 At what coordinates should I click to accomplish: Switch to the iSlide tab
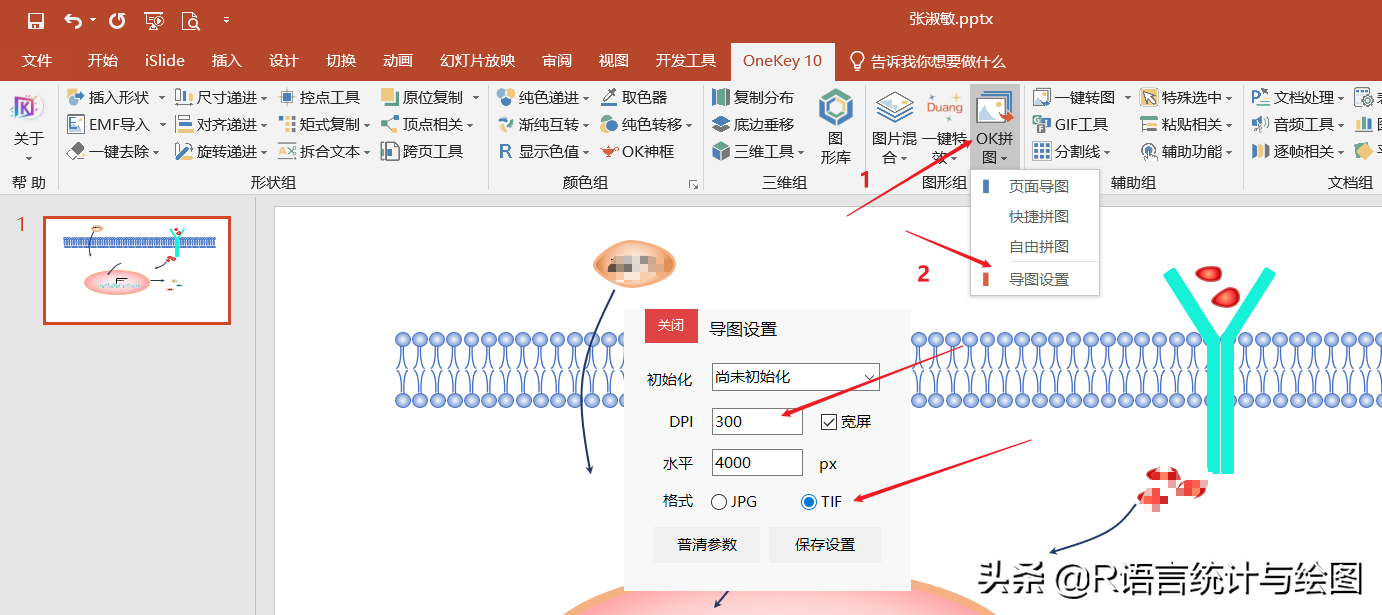point(165,61)
